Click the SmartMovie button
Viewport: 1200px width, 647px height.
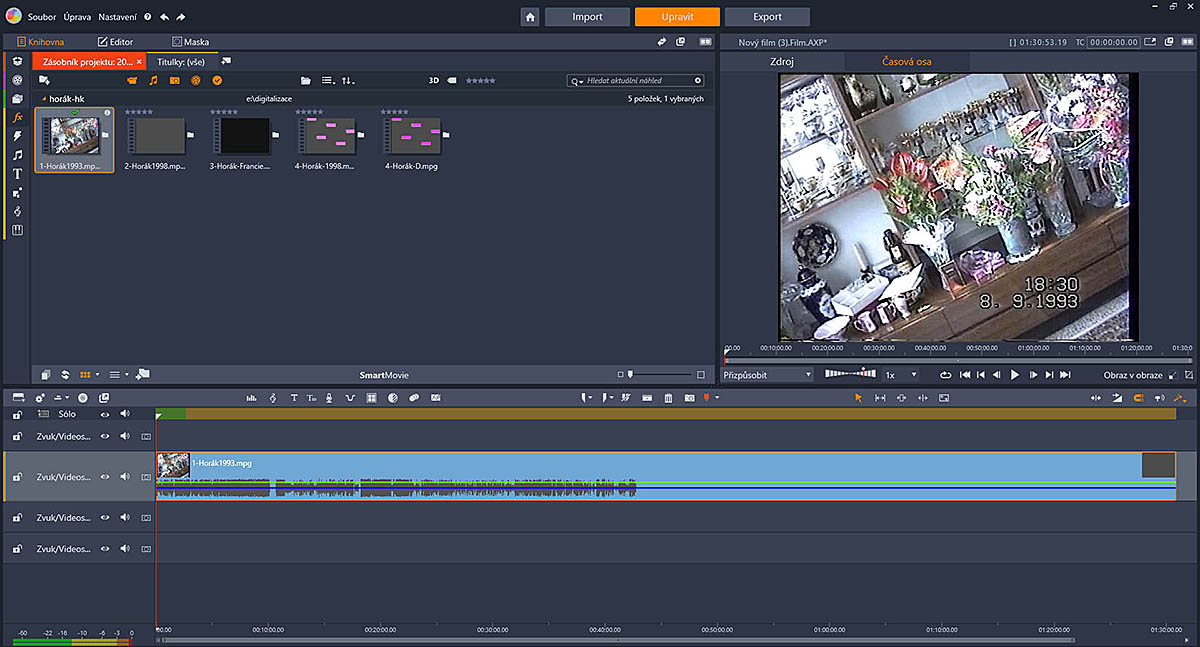[384, 375]
